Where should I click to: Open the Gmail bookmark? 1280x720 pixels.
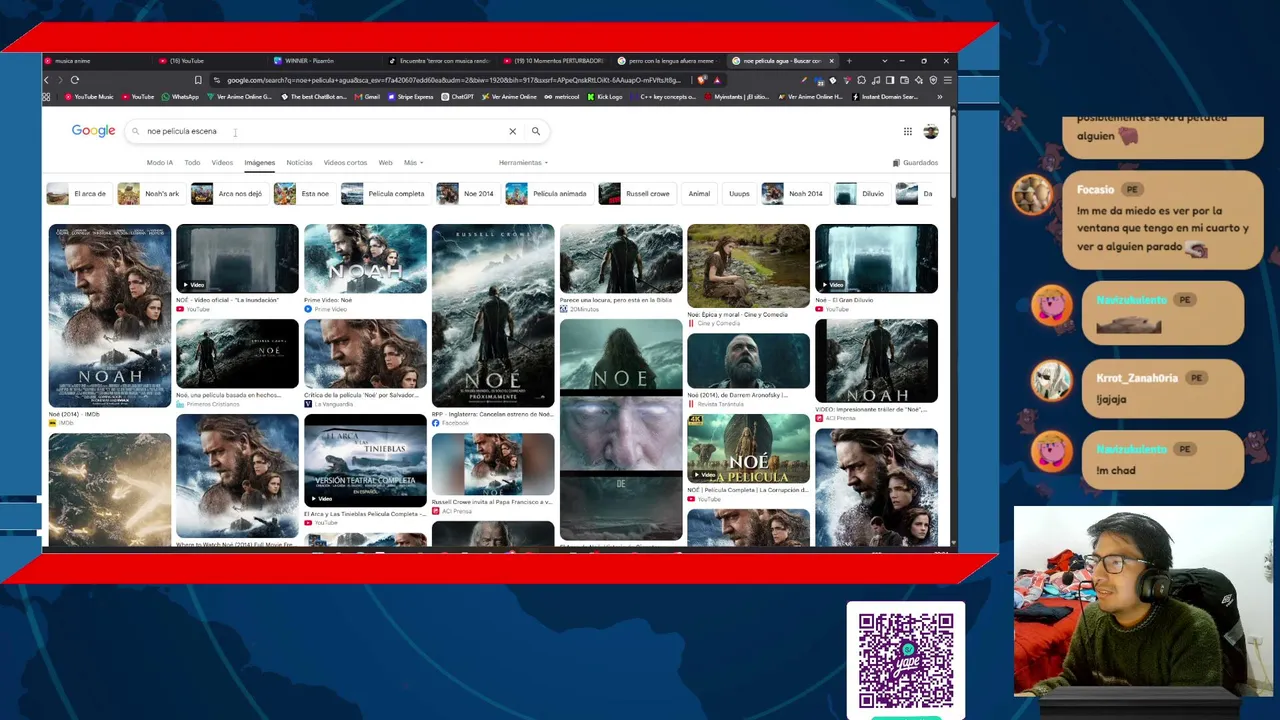pyautogui.click(x=367, y=97)
